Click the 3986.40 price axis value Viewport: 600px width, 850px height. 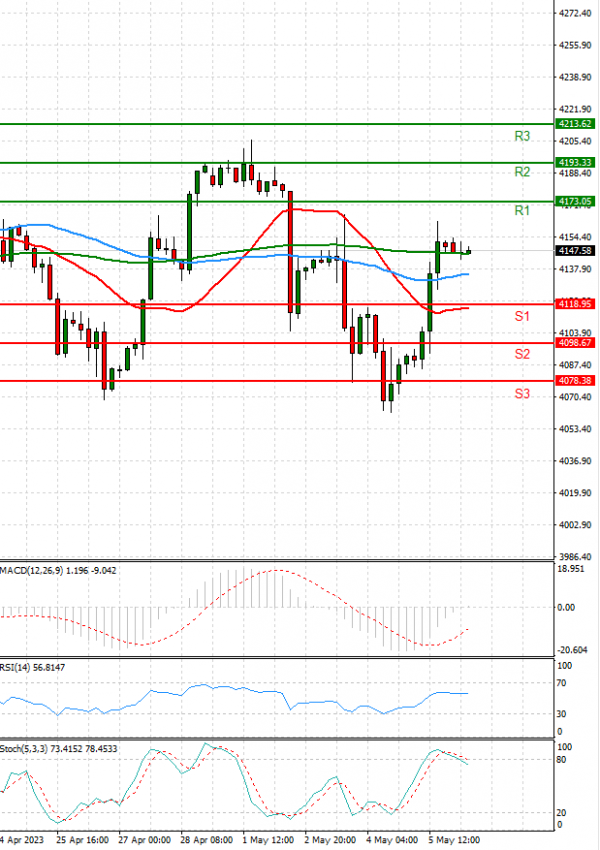click(575, 557)
